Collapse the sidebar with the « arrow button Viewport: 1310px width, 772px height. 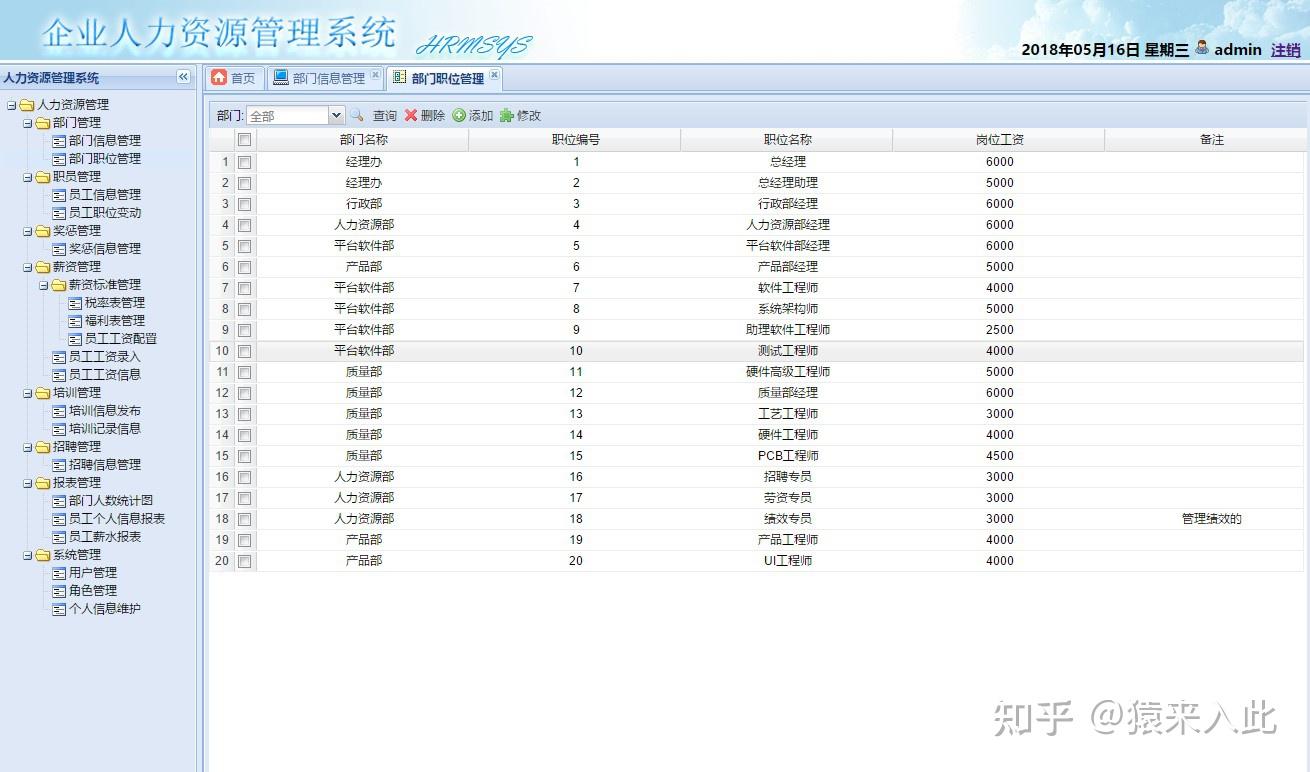click(x=183, y=77)
